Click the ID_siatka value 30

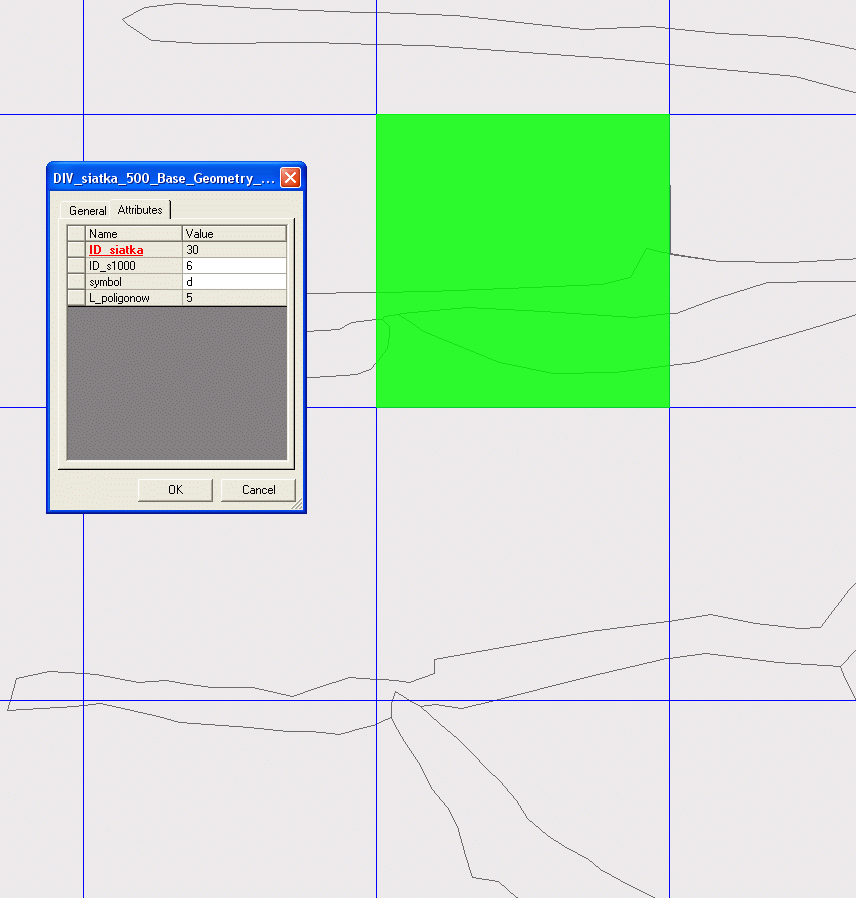click(x=235, y=250)
